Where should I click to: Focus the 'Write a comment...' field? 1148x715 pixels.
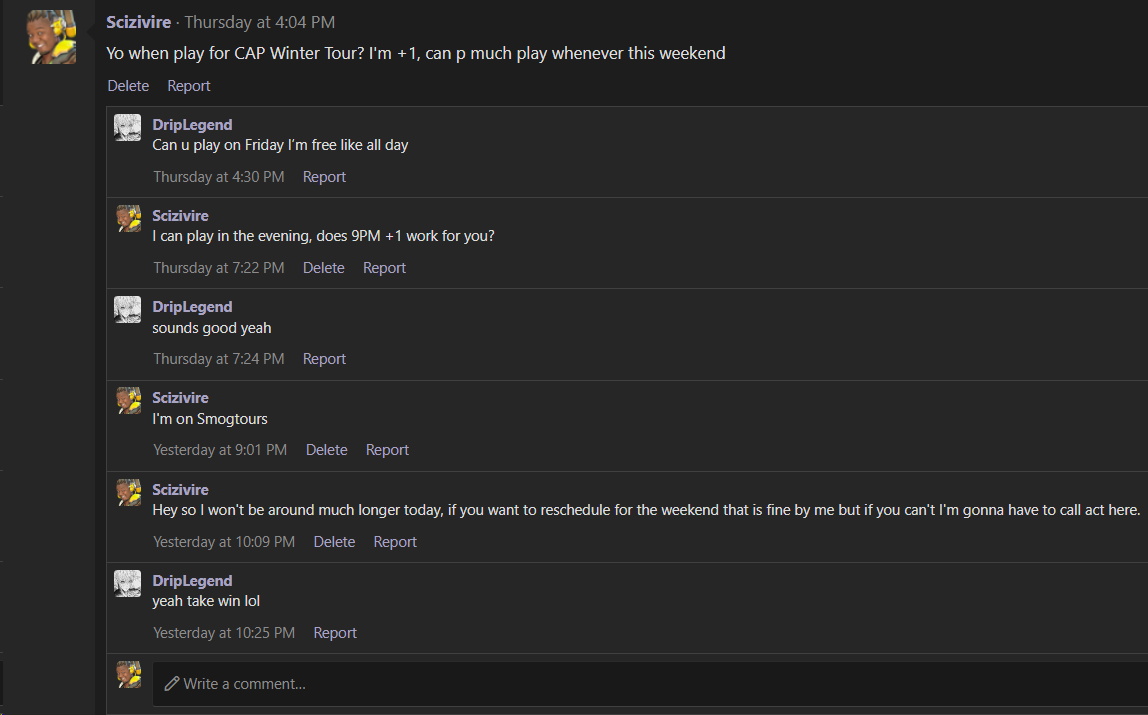[x=650, y=684]
